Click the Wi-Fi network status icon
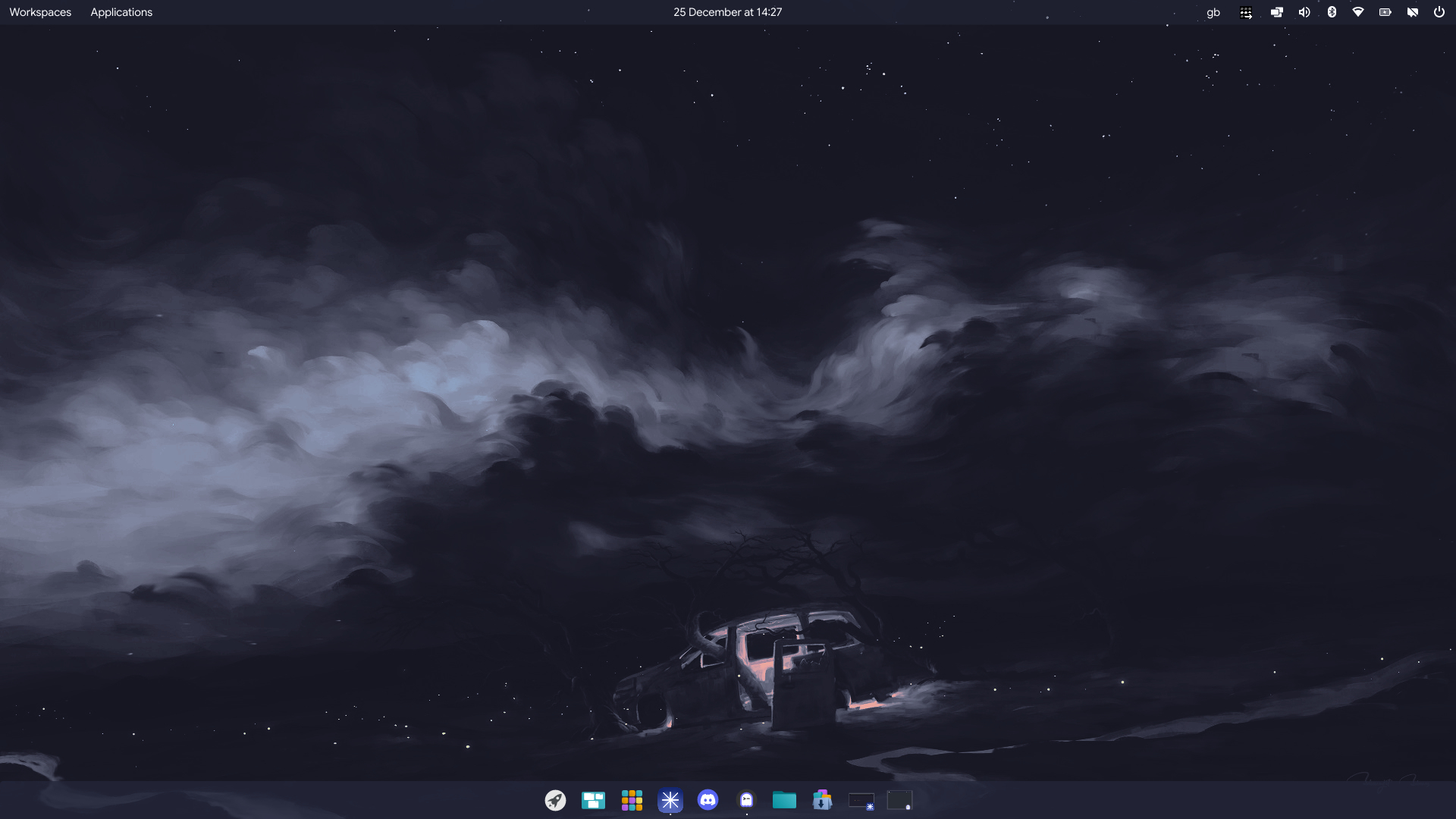 tap(1358, 12)
